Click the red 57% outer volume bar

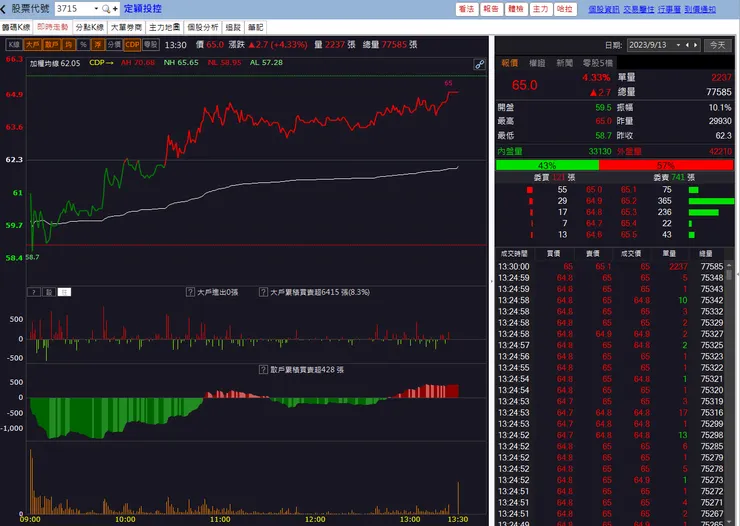[x=666, y=165]
